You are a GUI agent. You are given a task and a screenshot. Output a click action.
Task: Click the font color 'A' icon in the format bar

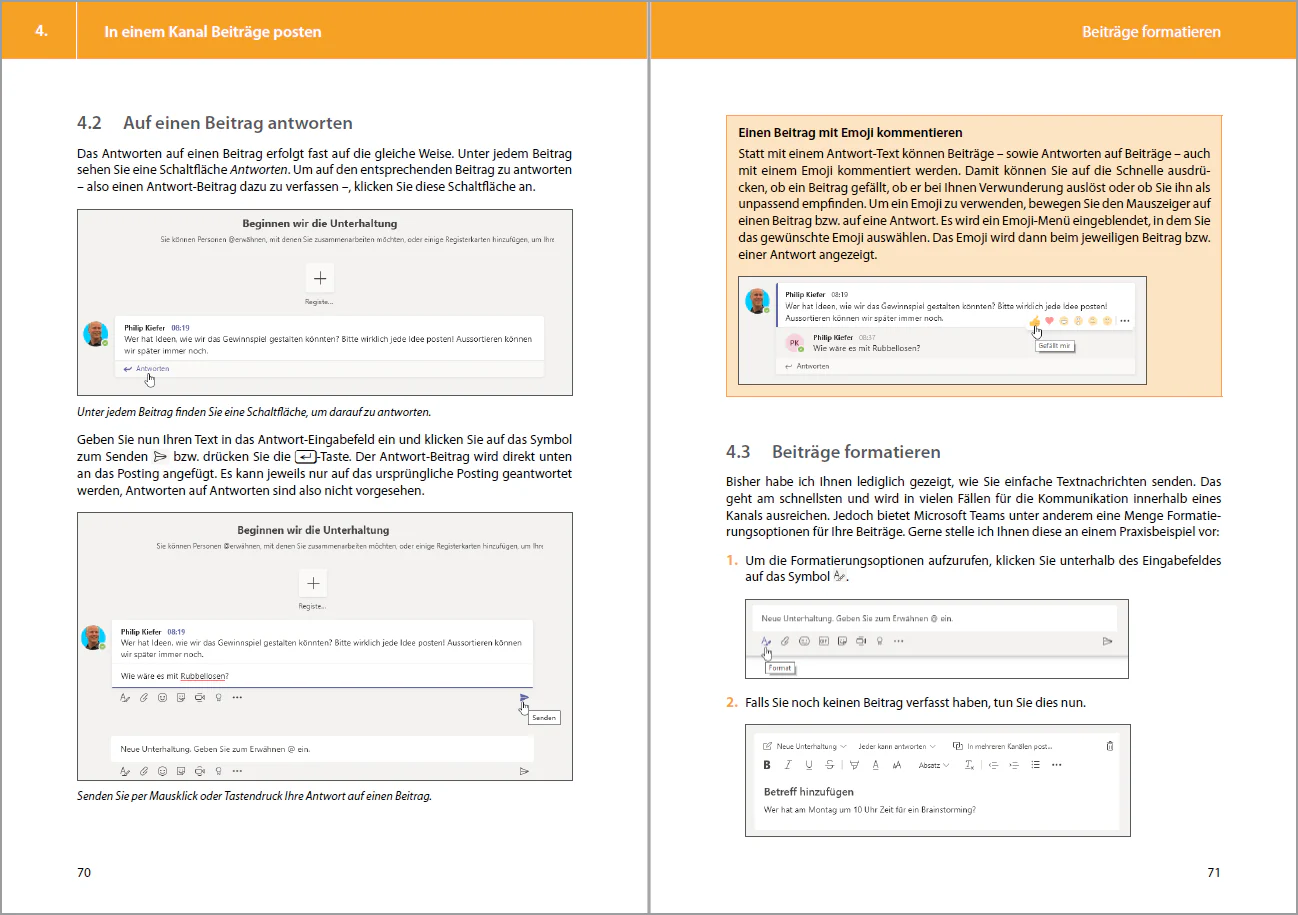(876, 765)
